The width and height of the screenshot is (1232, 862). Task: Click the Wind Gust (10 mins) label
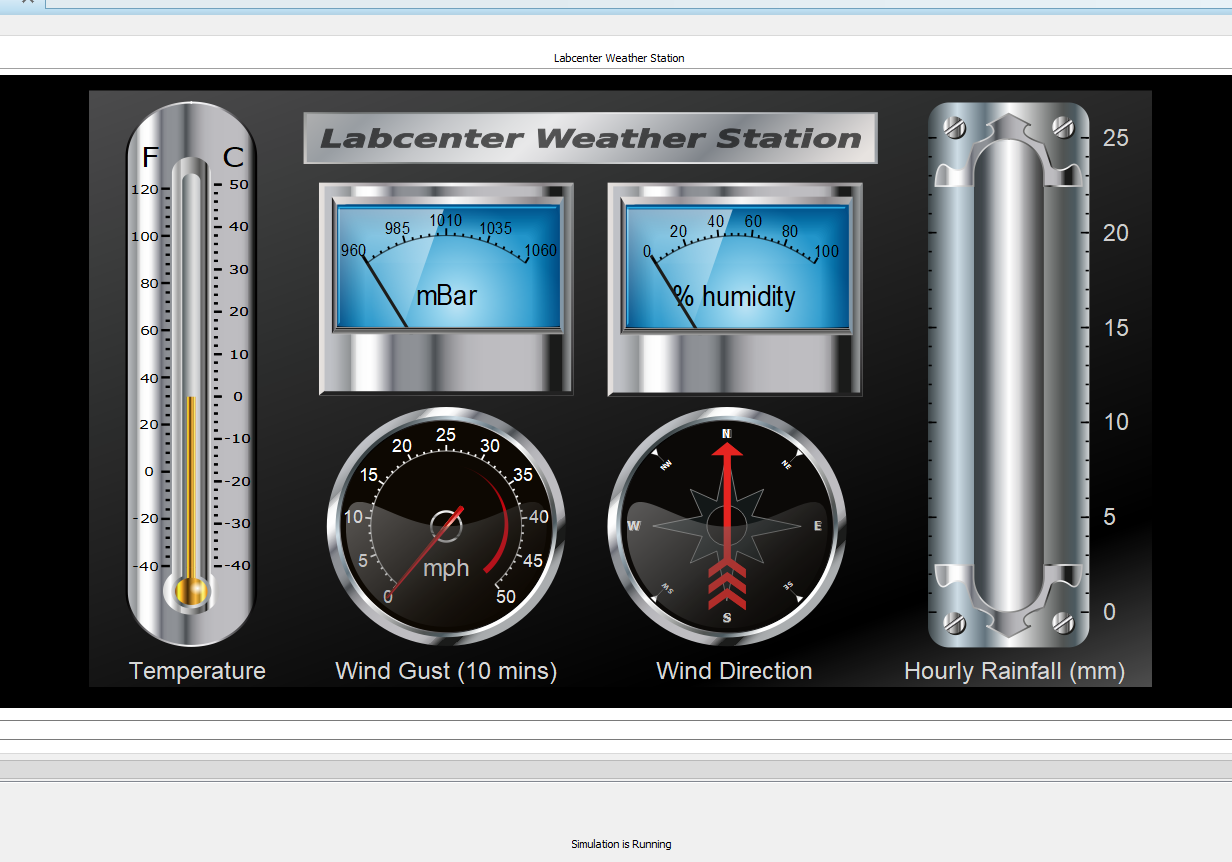tap(446, 671)
